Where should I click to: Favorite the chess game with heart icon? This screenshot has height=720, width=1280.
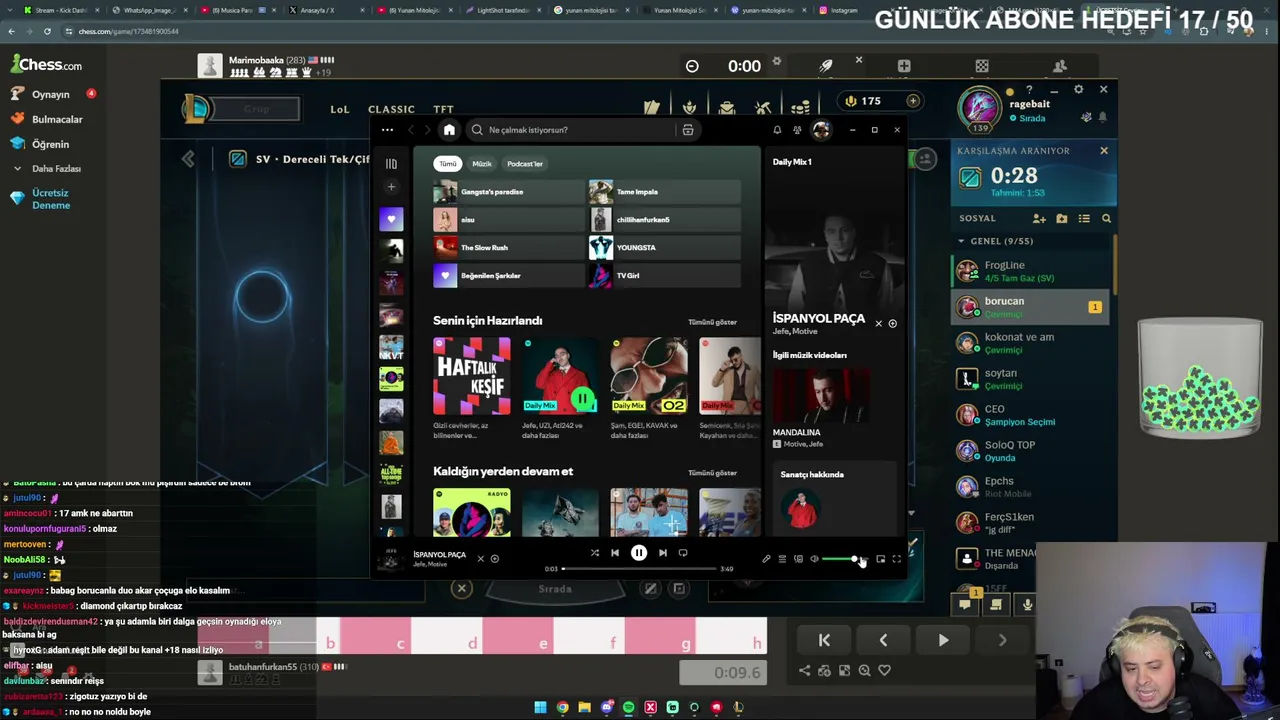[x=884, y=671]
